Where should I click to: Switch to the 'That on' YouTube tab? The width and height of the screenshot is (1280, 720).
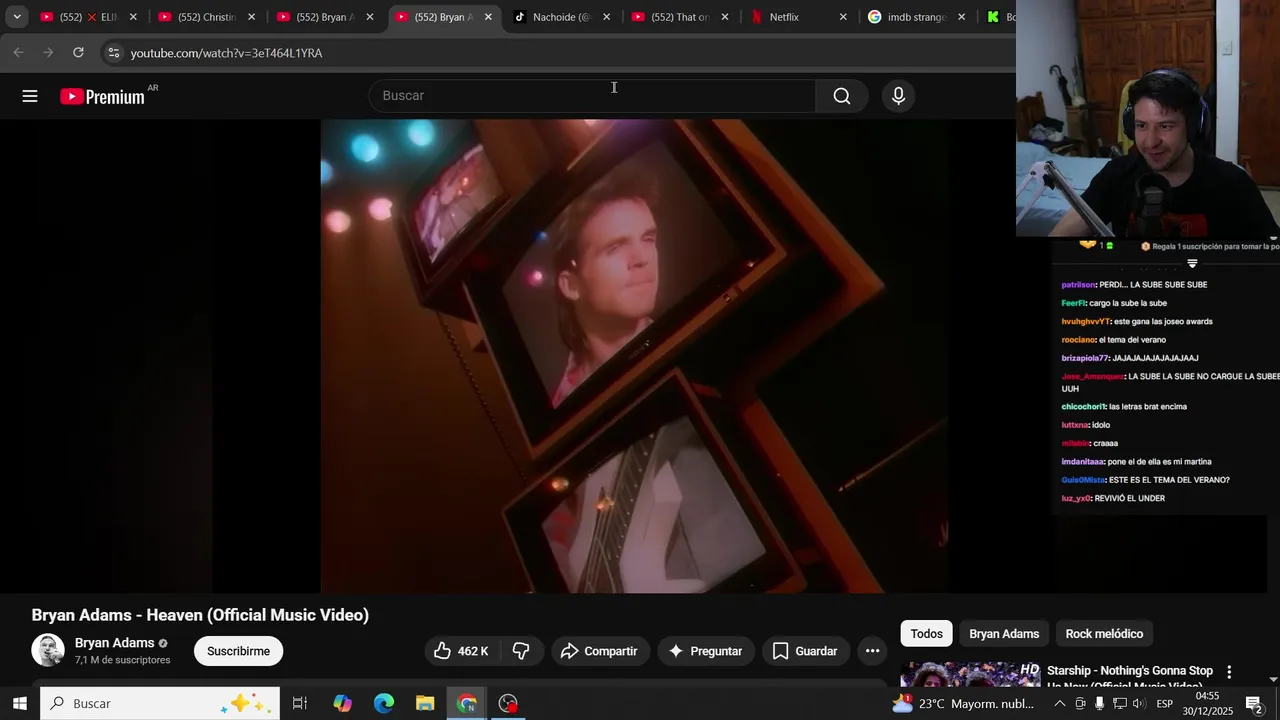coord(679,17)
